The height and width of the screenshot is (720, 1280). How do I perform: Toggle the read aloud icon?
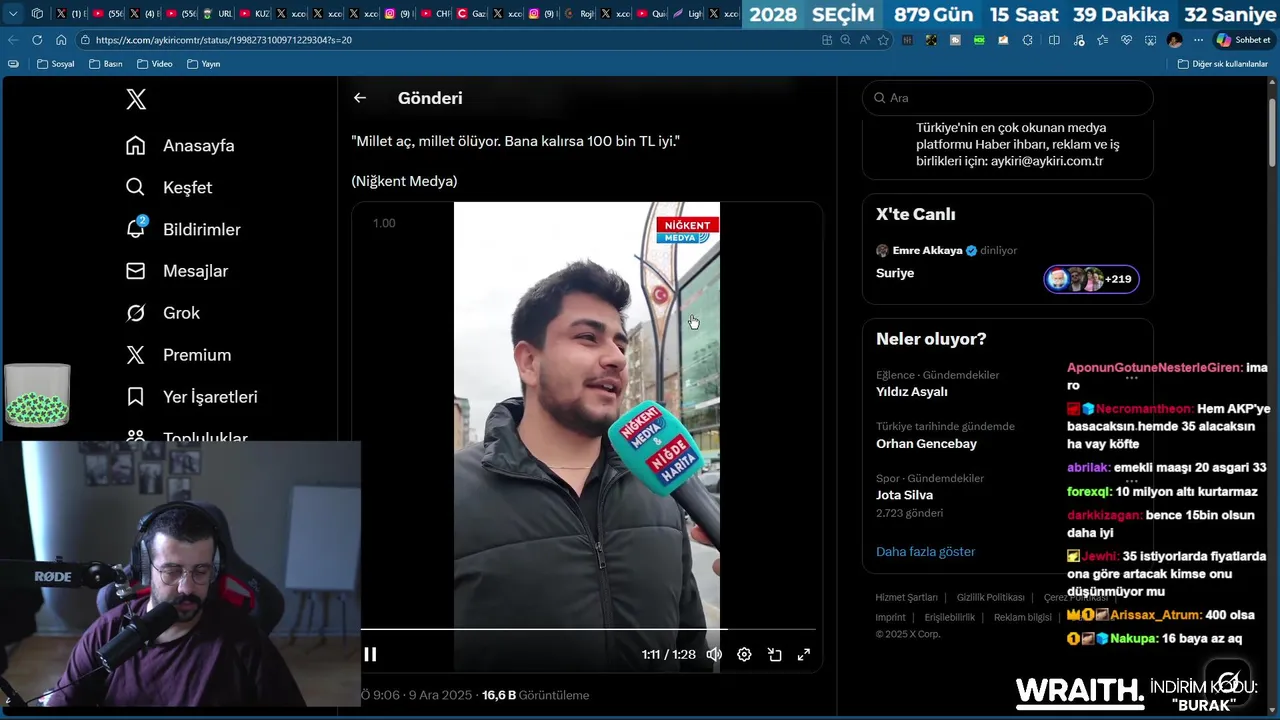[x=864, y=40]
